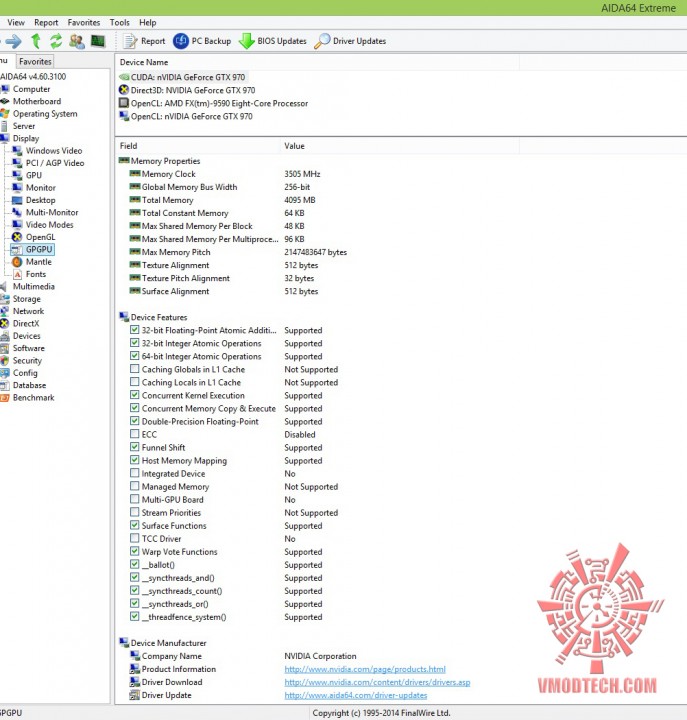687x720 pixels.
Task: Select the Storage category
Action: pos(27,299)
